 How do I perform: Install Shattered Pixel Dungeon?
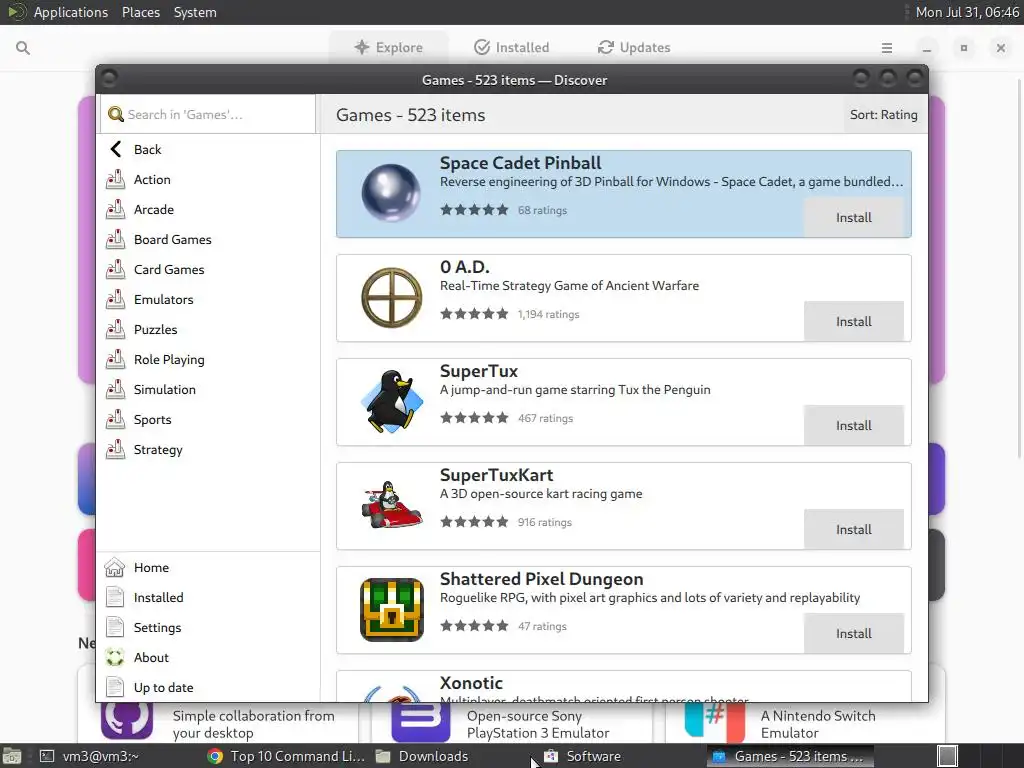tap(854, 633)
